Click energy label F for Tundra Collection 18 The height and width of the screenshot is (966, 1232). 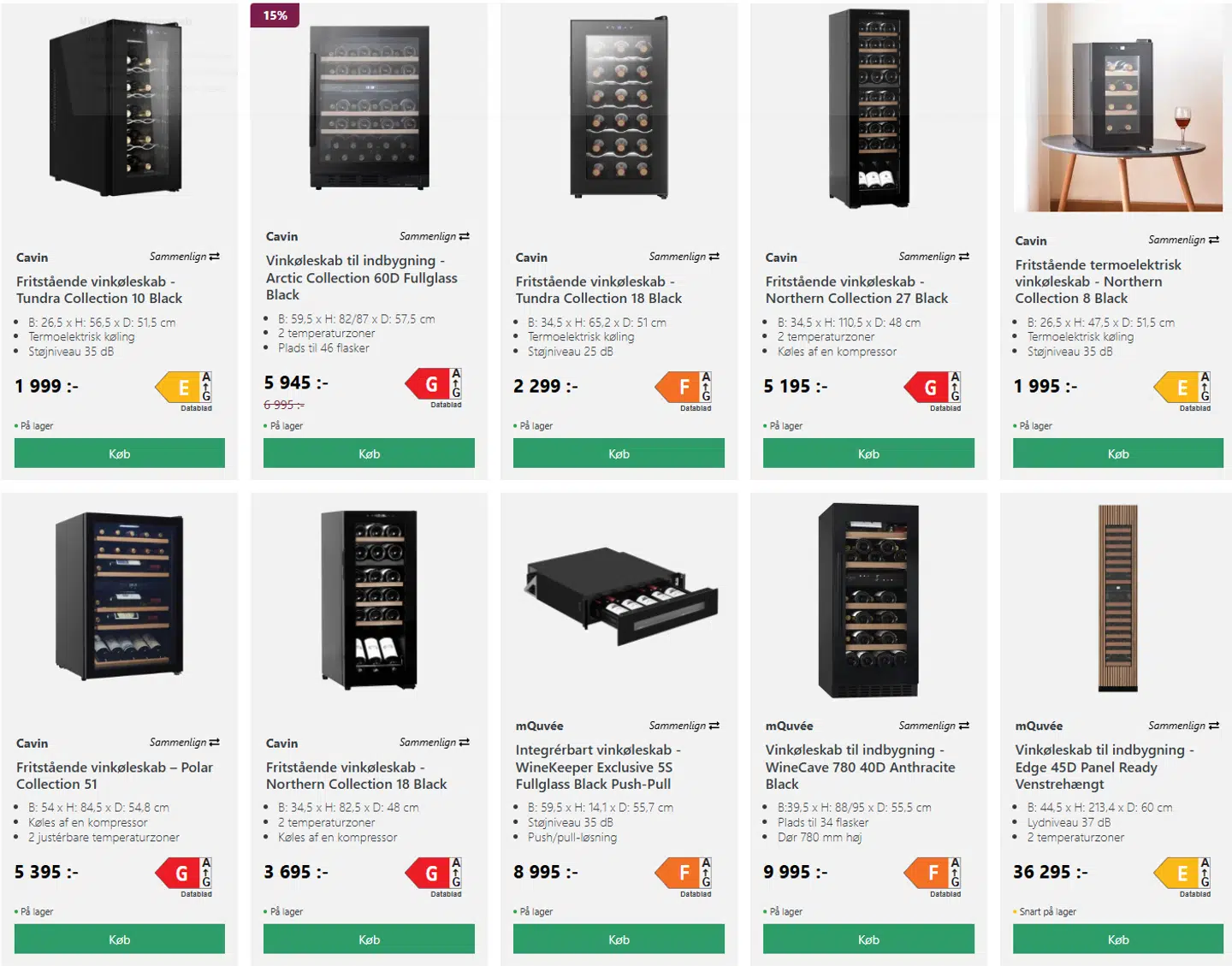tap(682, 388)
